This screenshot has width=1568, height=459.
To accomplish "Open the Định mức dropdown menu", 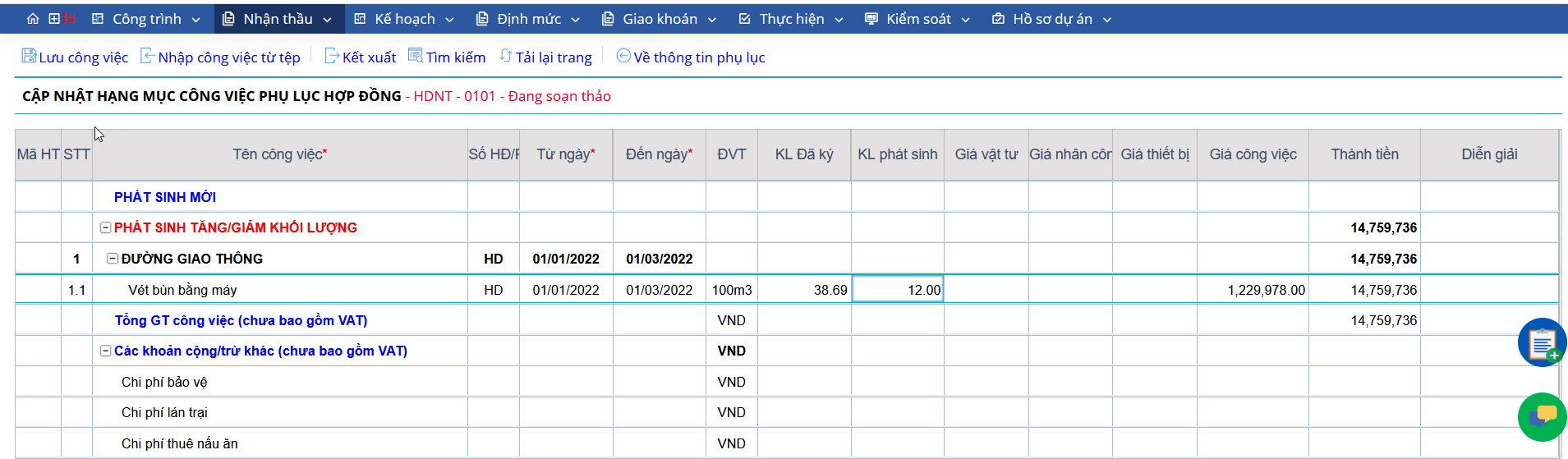I will [528, 19].
